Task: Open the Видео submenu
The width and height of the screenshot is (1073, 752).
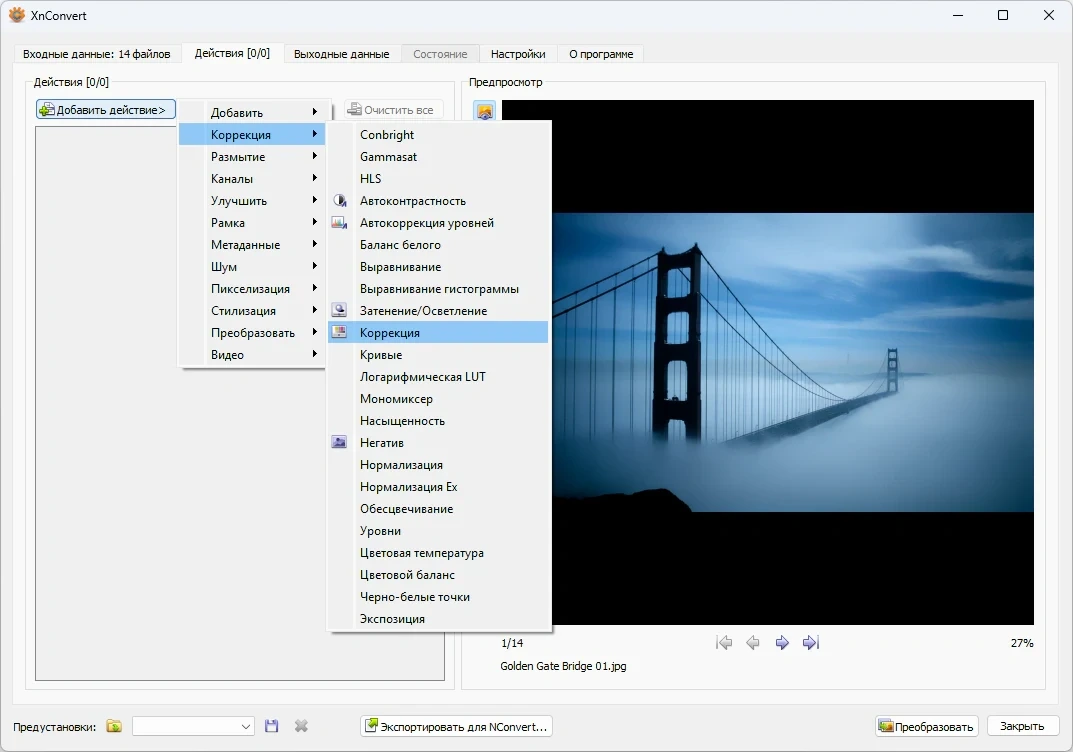Action: [x=252, y=354]
